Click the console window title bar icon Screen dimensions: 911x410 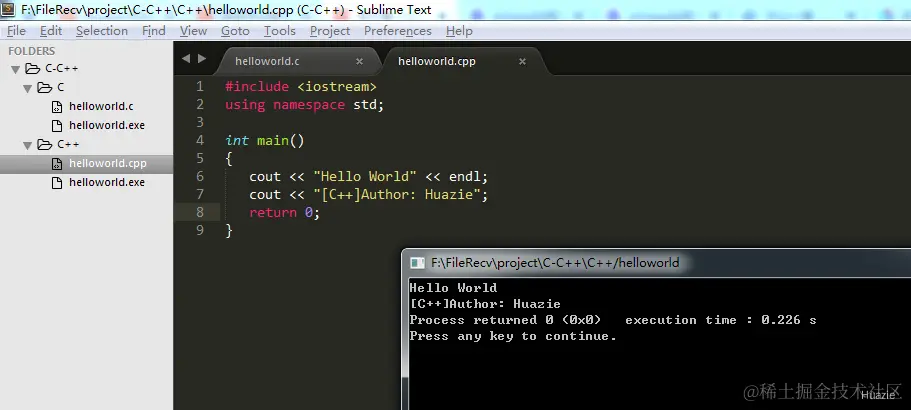click(x=417, y=263)
